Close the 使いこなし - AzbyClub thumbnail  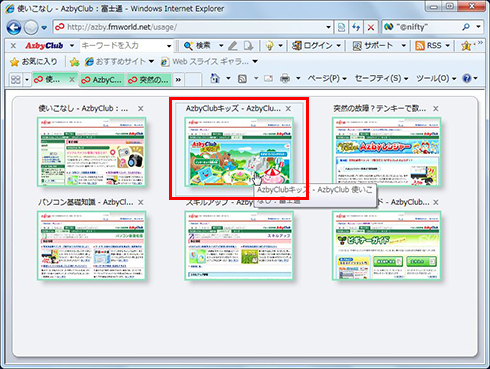click(141, 109)
